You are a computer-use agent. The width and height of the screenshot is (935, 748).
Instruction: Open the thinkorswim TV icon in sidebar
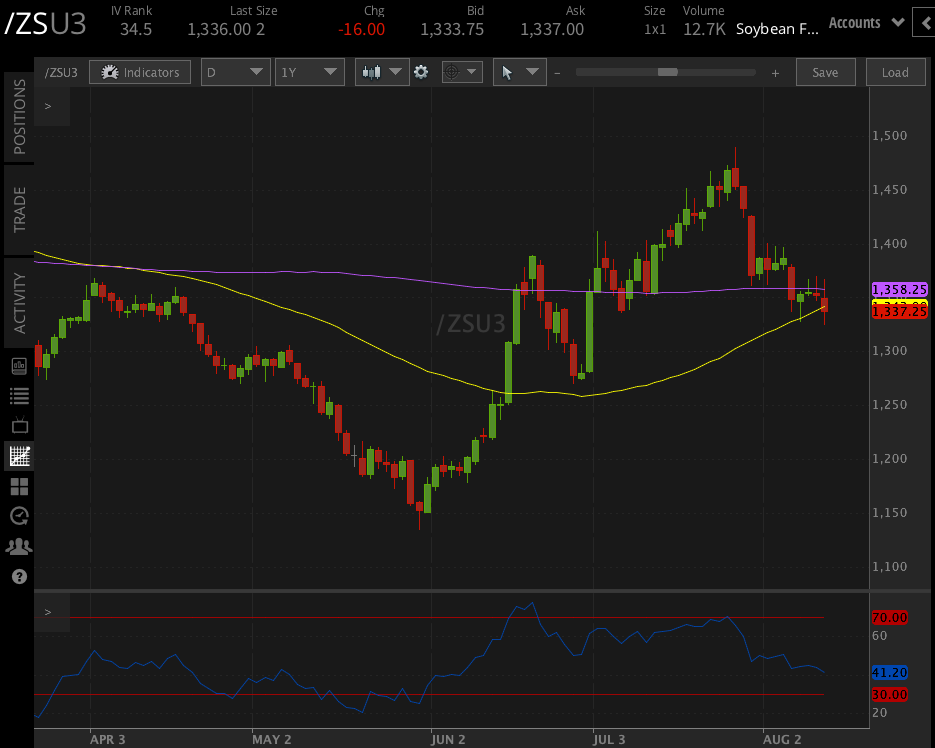pos(19,425)
